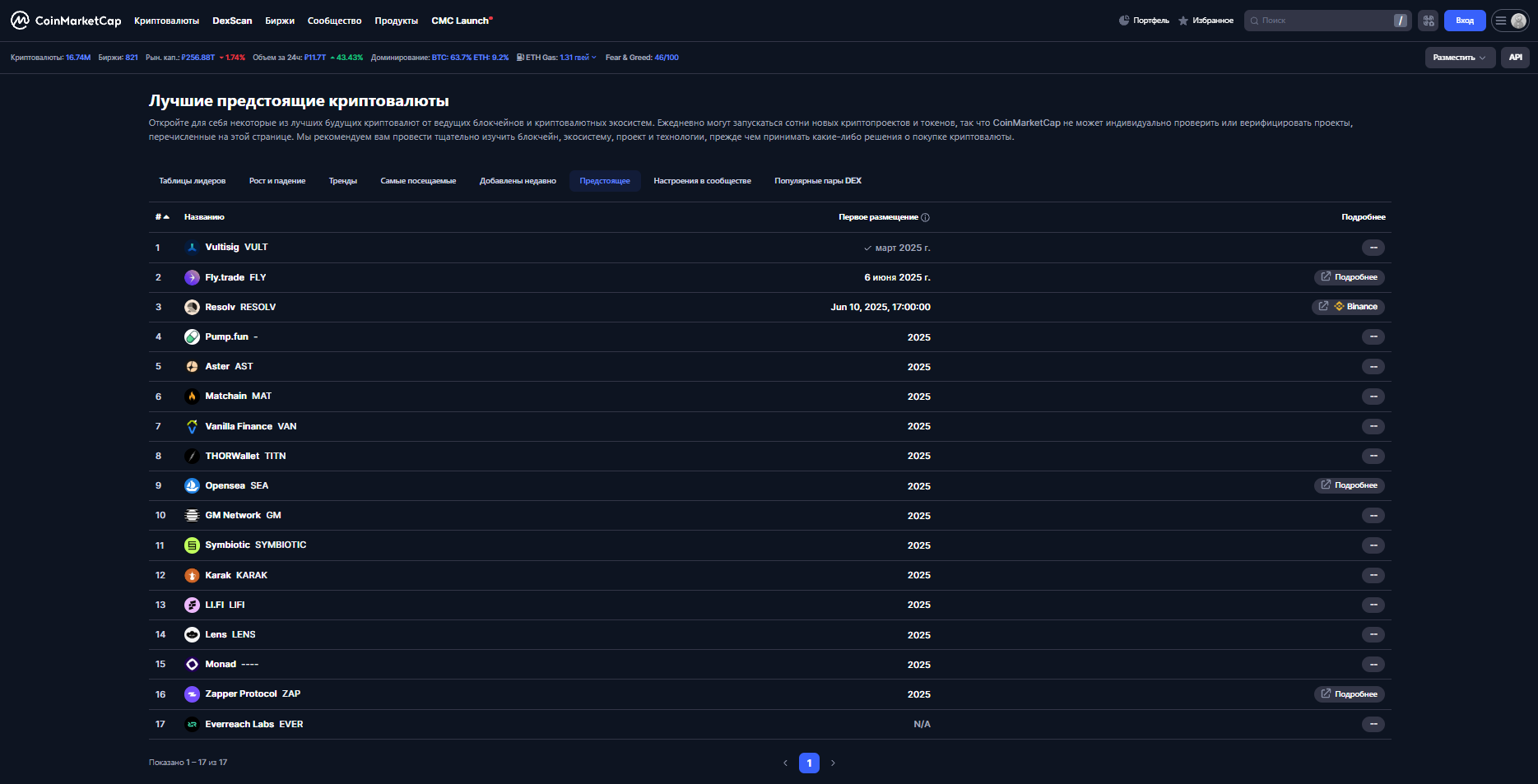Sort by the Название column header
1538x784 pixels.
[x=204, y=217]
